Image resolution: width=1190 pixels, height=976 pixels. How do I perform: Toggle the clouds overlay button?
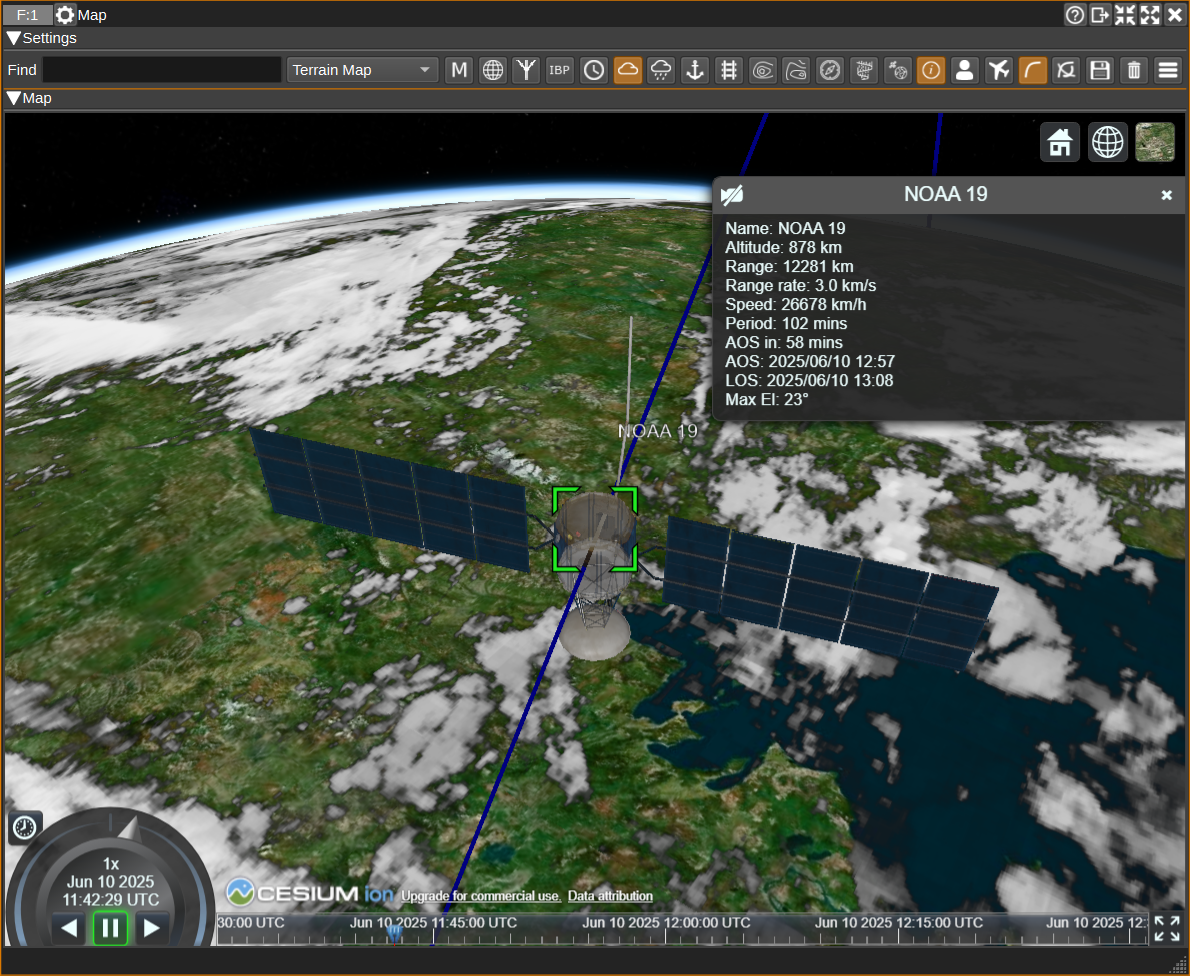[x=628, y=70]
